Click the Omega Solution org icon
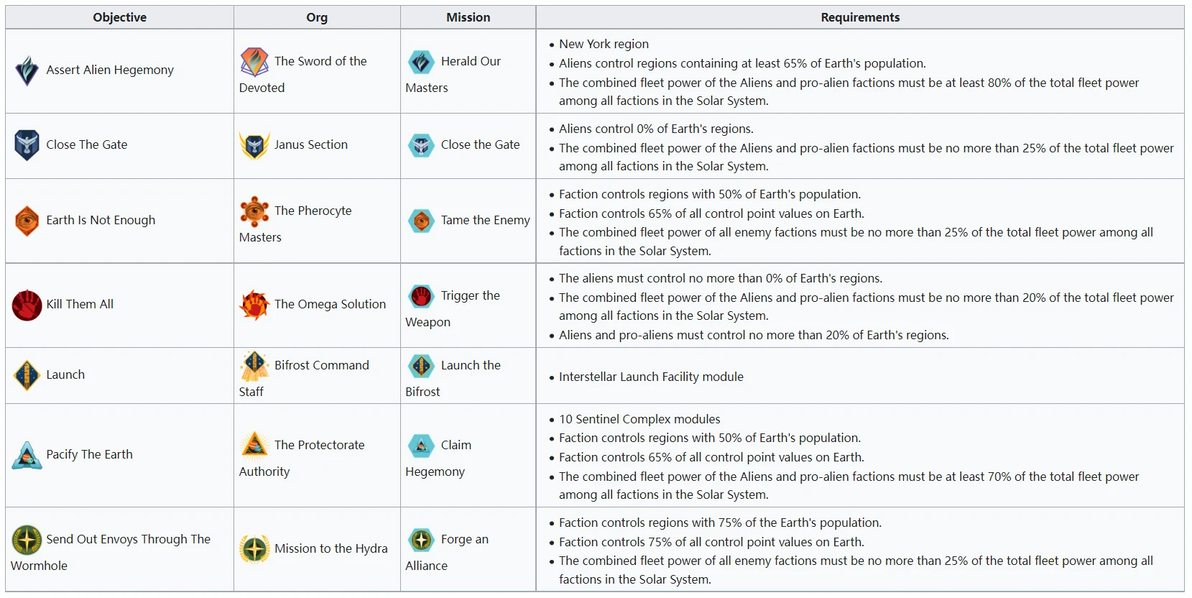 (x=254, y=304)
